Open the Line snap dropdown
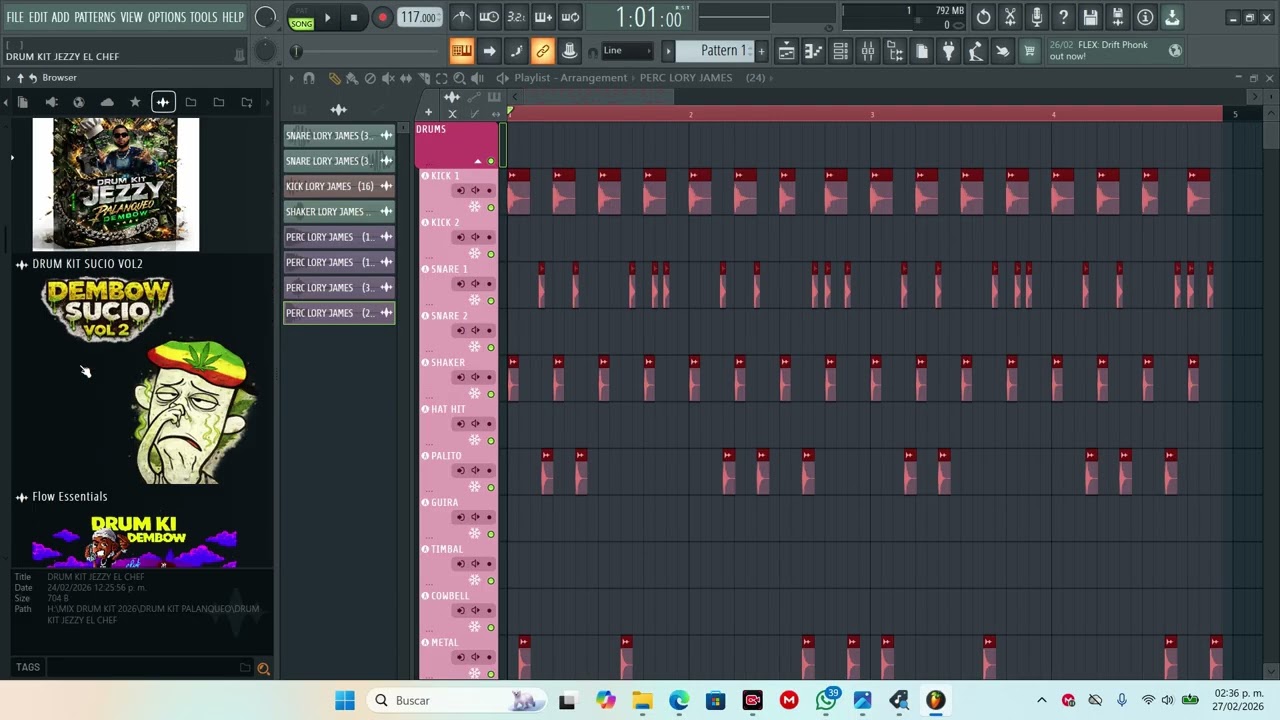The height and width of the screenshot is (720, 1280). coord(627,50)
